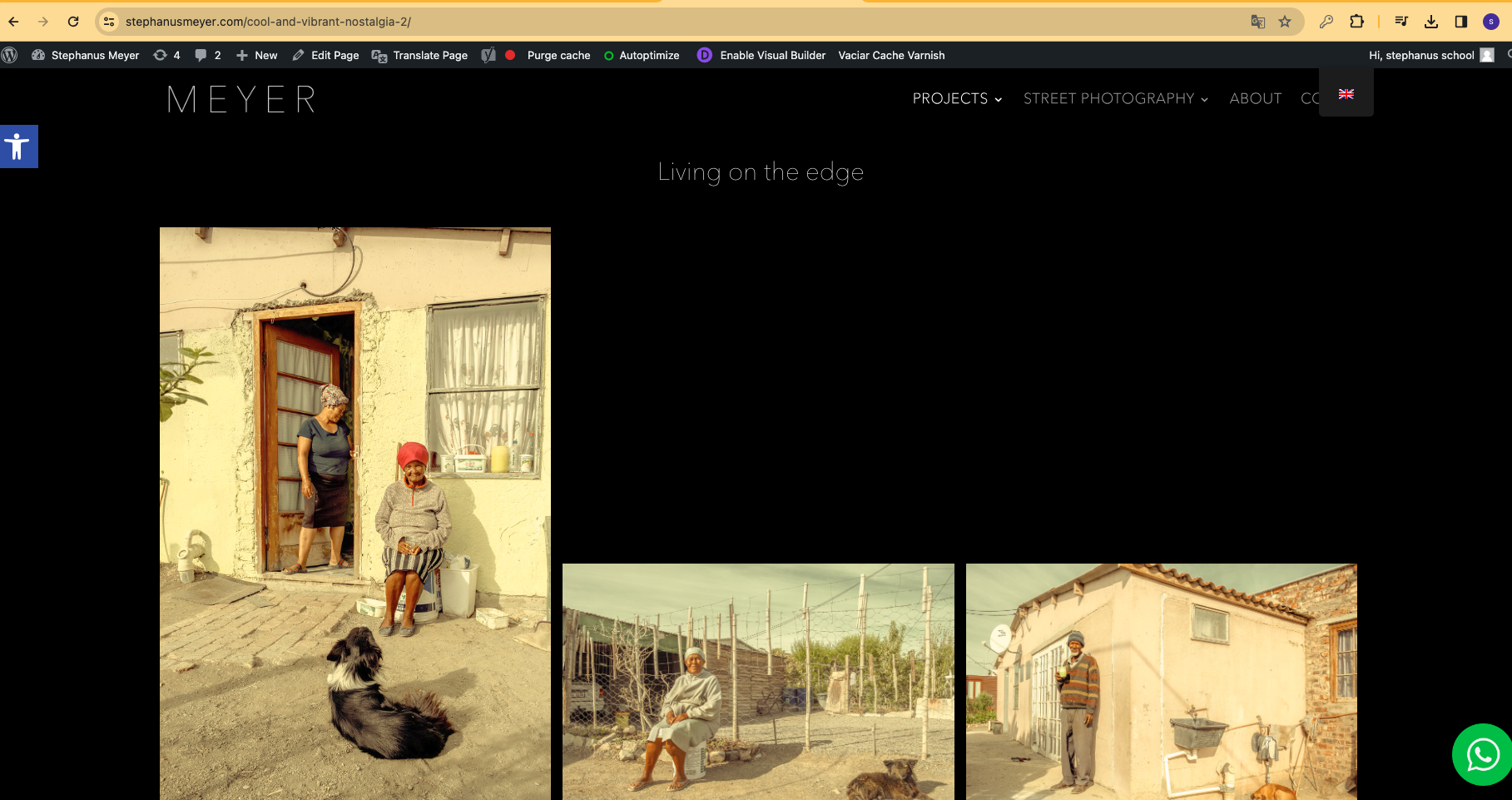
Task: Click the browser back arrow
Action: click(x=13, y=22)
